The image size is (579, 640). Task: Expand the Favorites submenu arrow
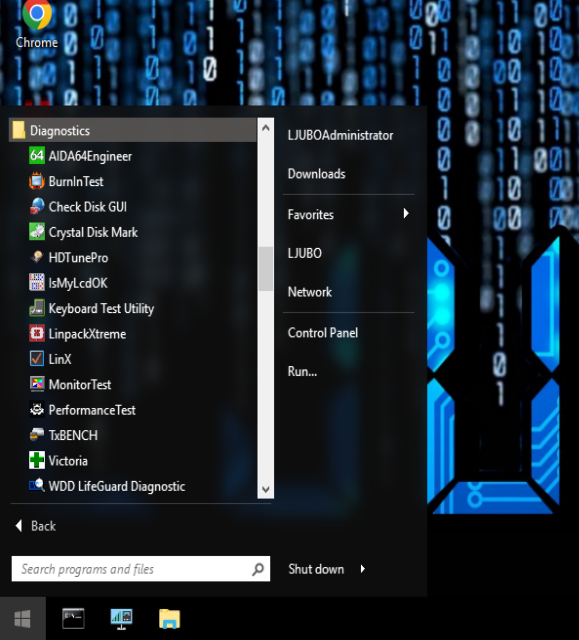[406, 213]
